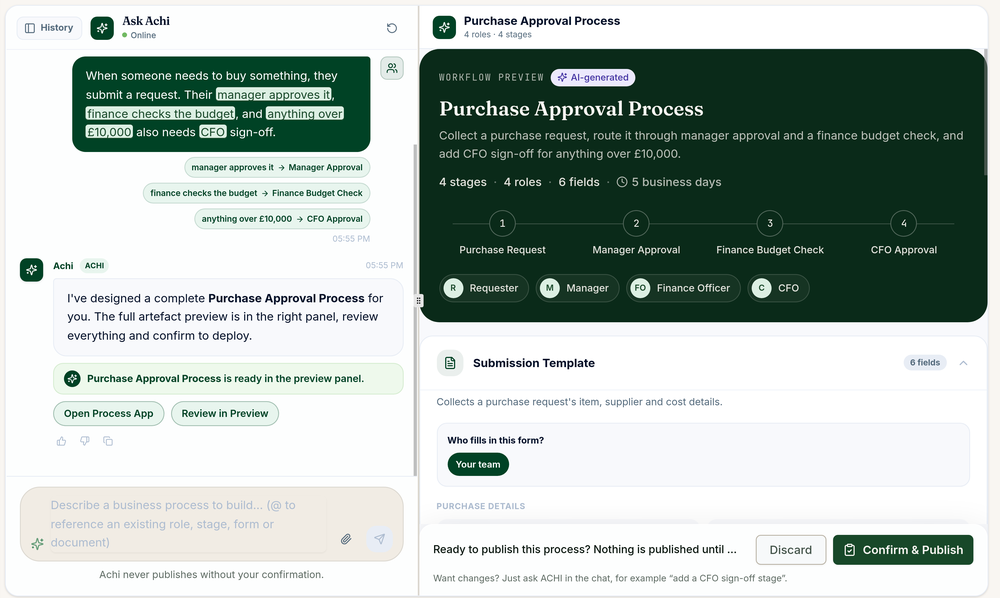This screenshot has width=1000, height=598.
Task: Click the Finance Officer role chip
Action: [683, 288]
